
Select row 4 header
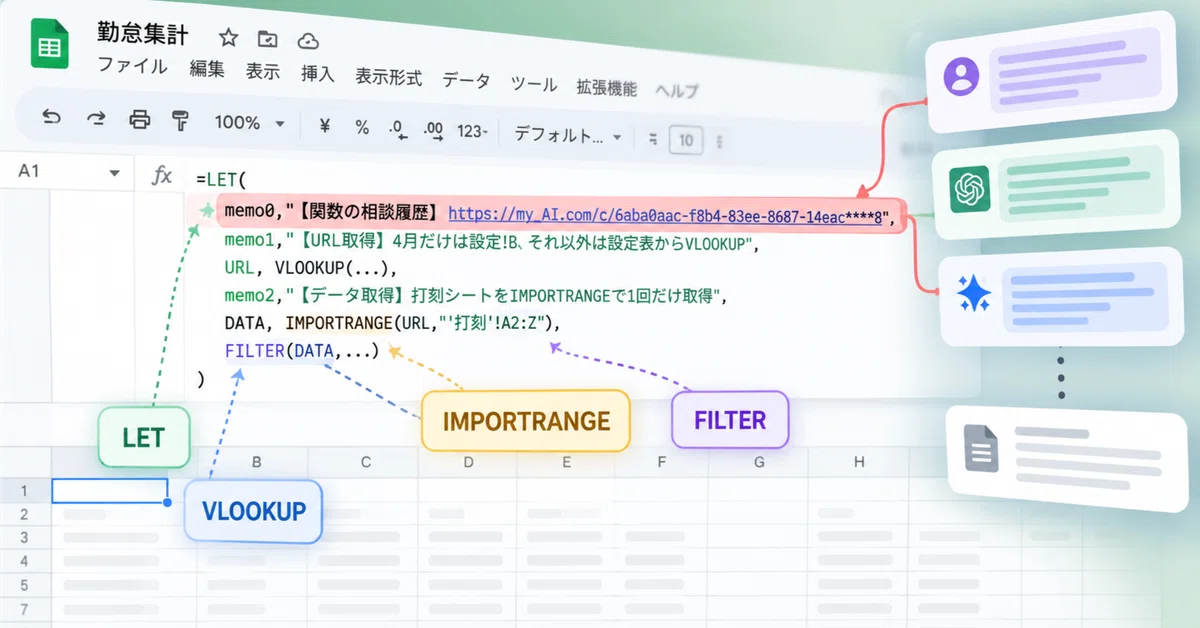point(25,561)
